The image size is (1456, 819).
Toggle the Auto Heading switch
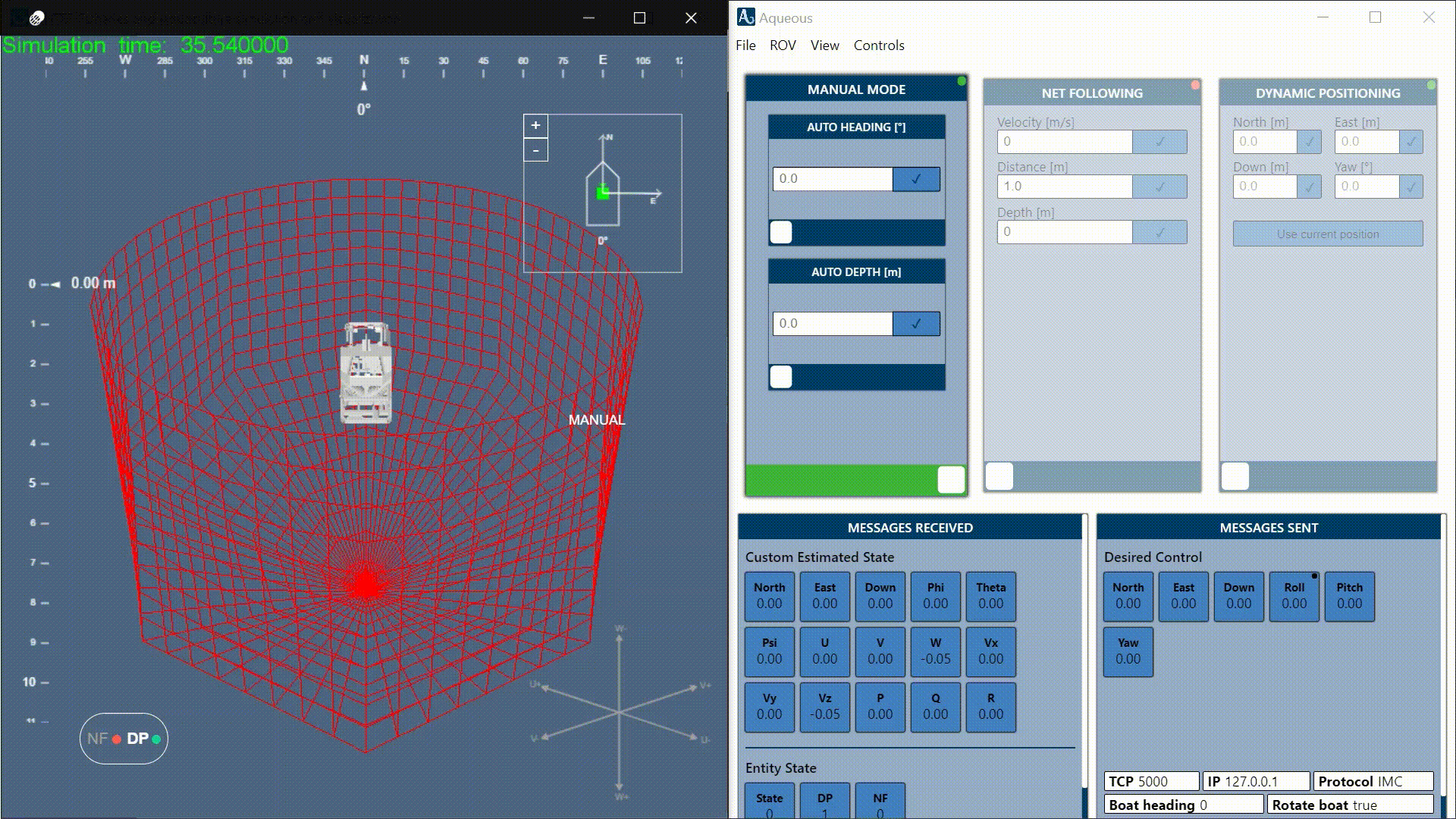(x=782, y=232)
